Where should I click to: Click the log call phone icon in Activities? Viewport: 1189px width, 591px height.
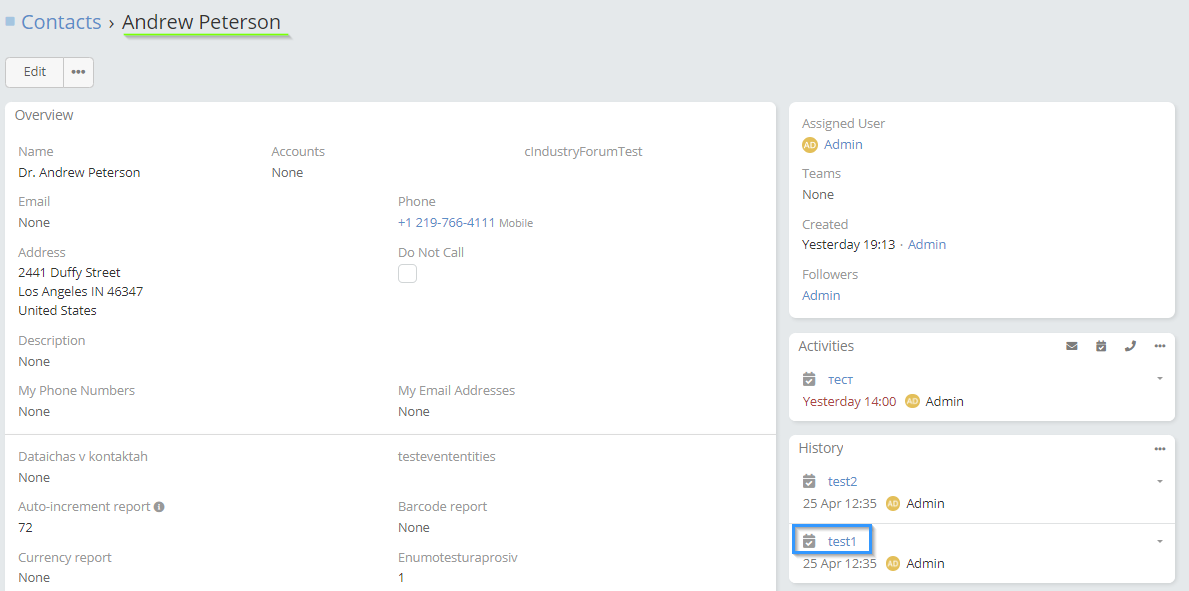tap(1130, 346)
